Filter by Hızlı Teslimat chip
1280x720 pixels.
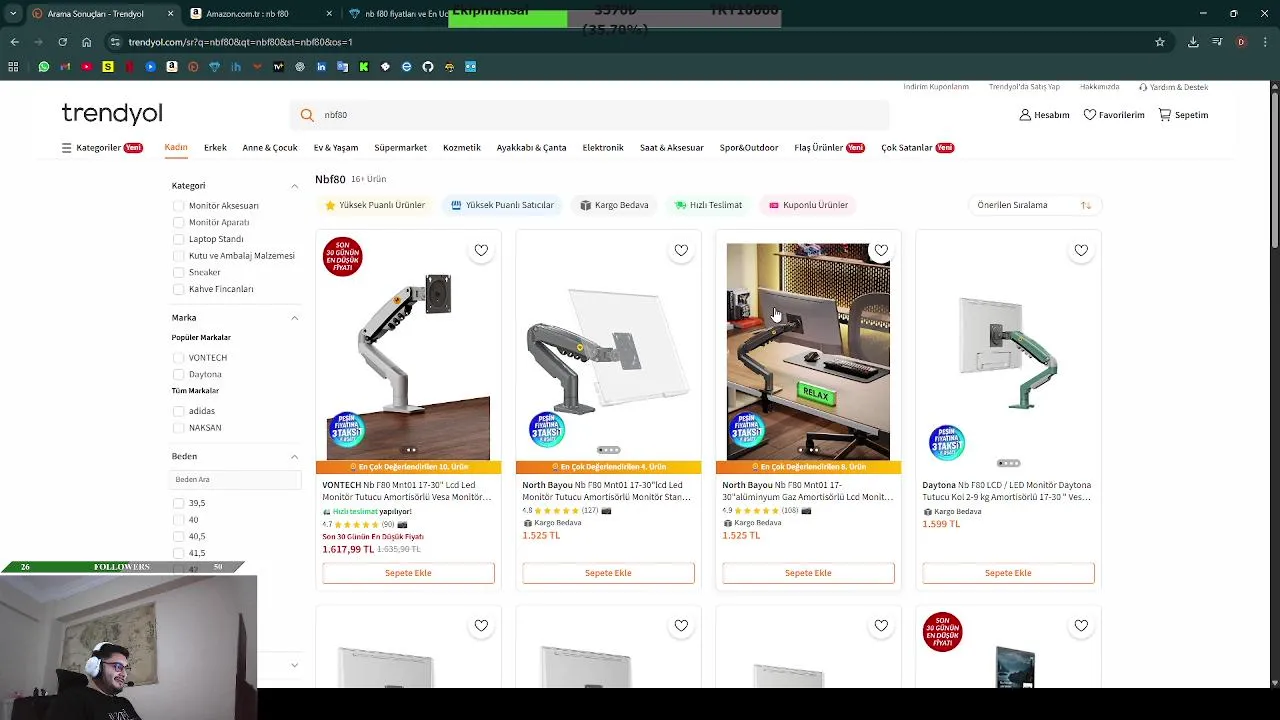coord(708,205)
